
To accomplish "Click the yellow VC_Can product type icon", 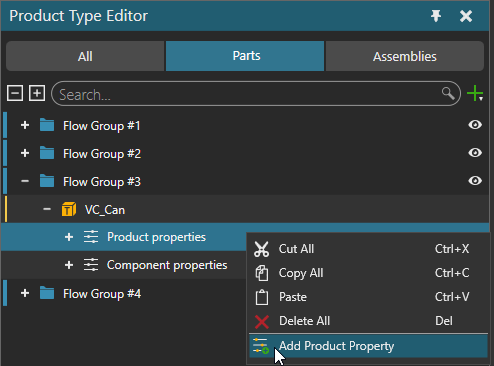I will 69,210.
